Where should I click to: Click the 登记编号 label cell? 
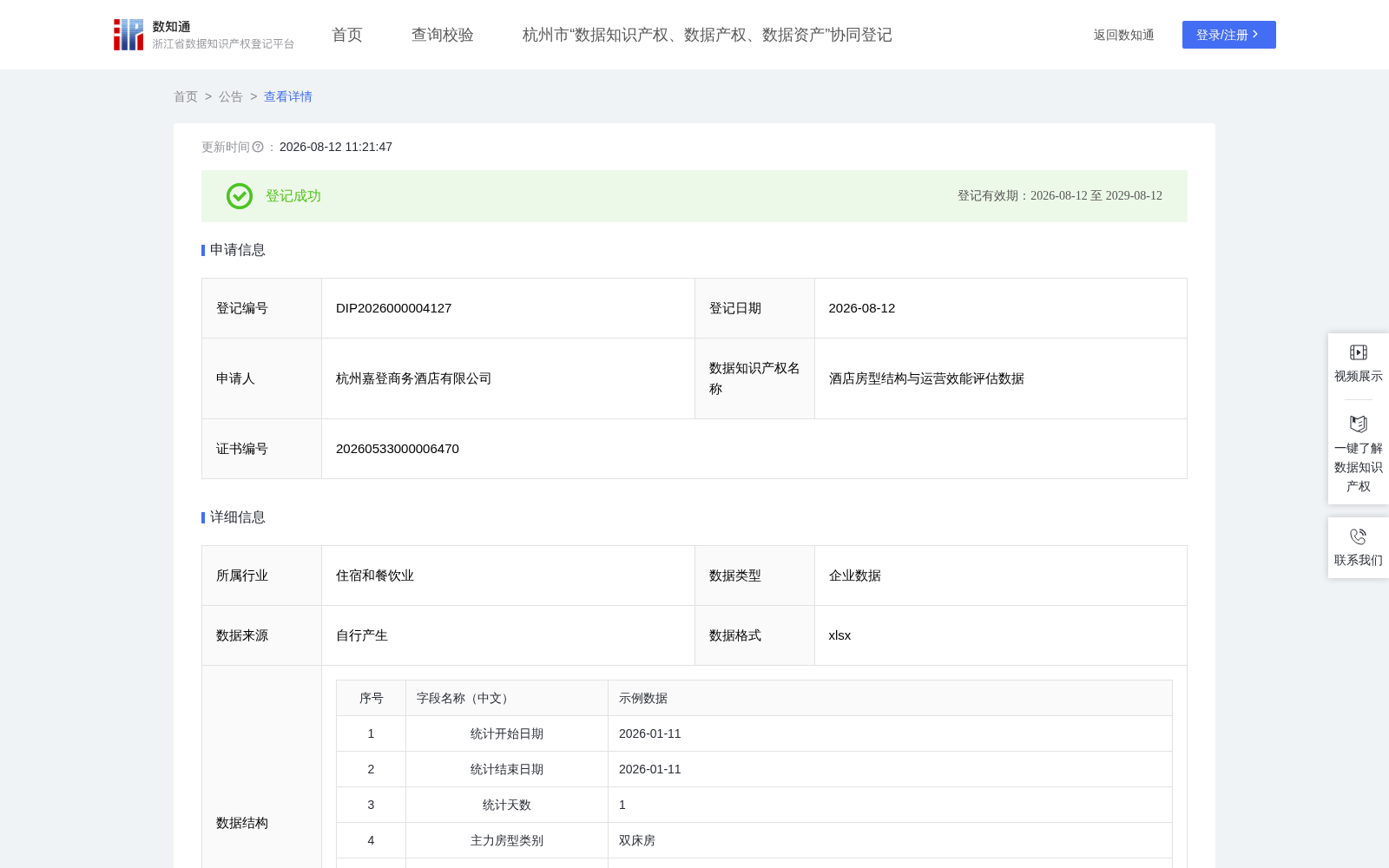coord(262,308)
